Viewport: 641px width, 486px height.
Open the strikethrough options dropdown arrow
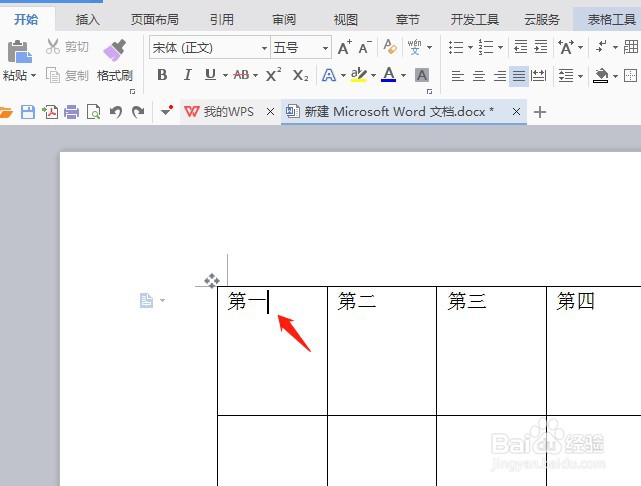point(256,76)
